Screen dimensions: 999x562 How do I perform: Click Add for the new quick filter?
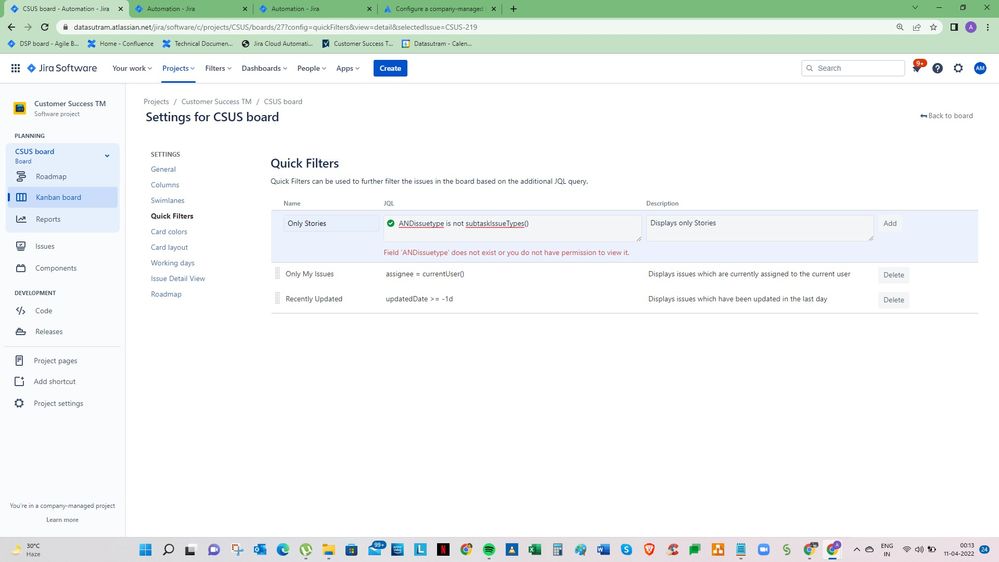pyautogui.click(x=890, y=224)
